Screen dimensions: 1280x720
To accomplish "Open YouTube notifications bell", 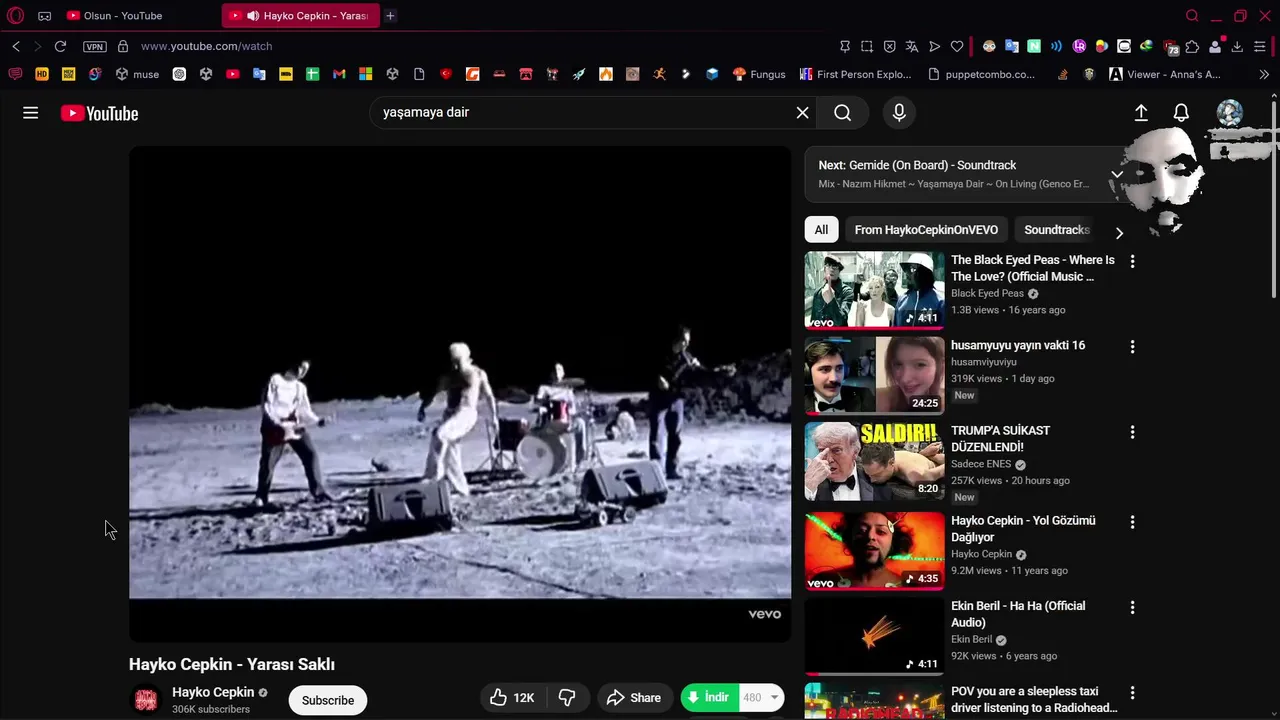I will (1181, 113).
